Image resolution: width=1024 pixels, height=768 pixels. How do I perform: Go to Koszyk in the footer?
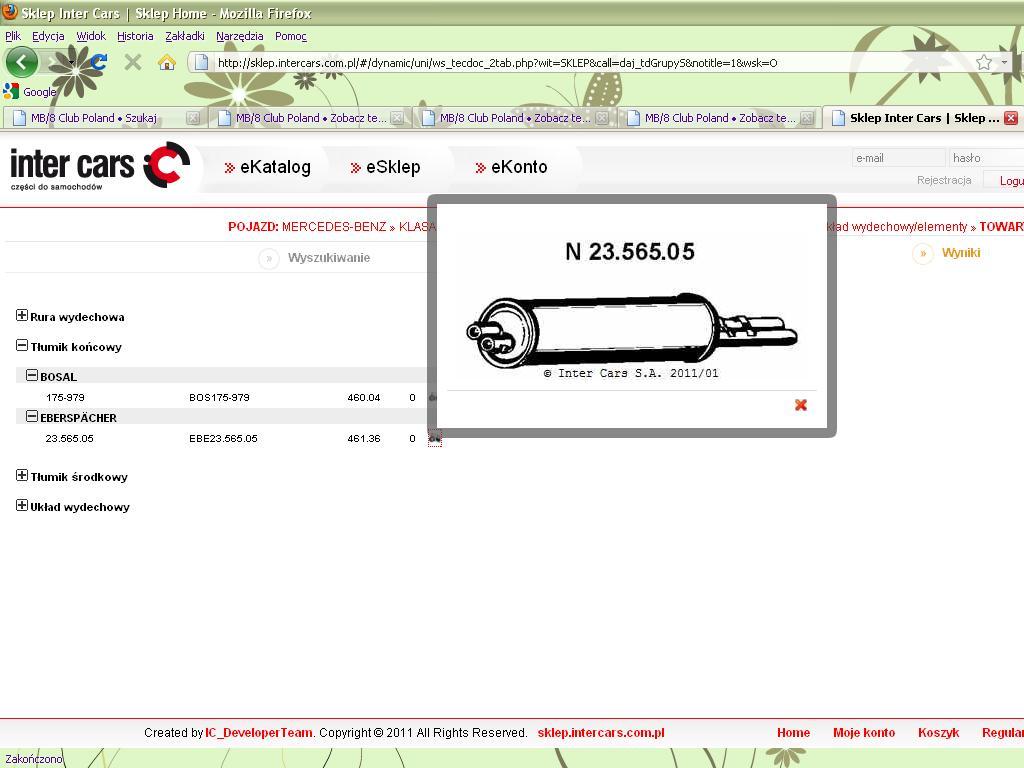tap(938, 733)
